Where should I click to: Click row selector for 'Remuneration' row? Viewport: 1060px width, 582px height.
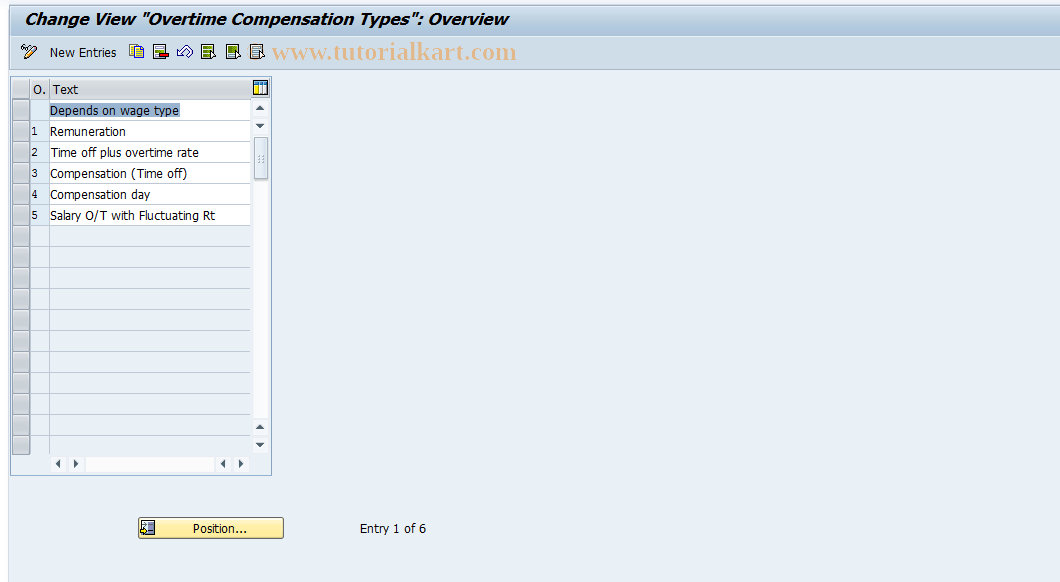[x=21, y=131]
